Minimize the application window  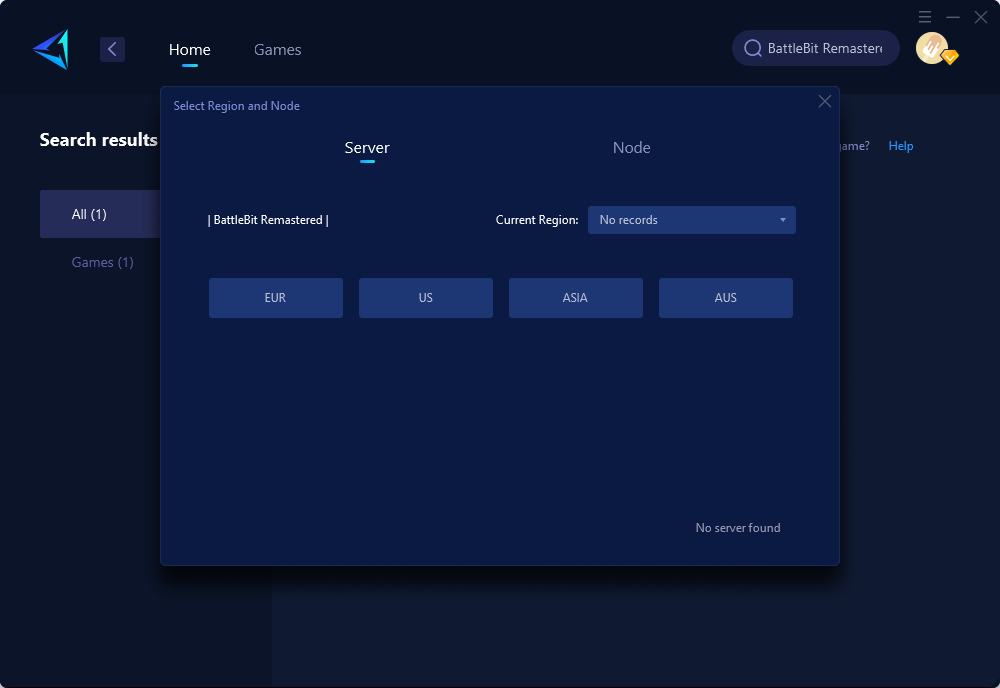click(x=953, y=17)
